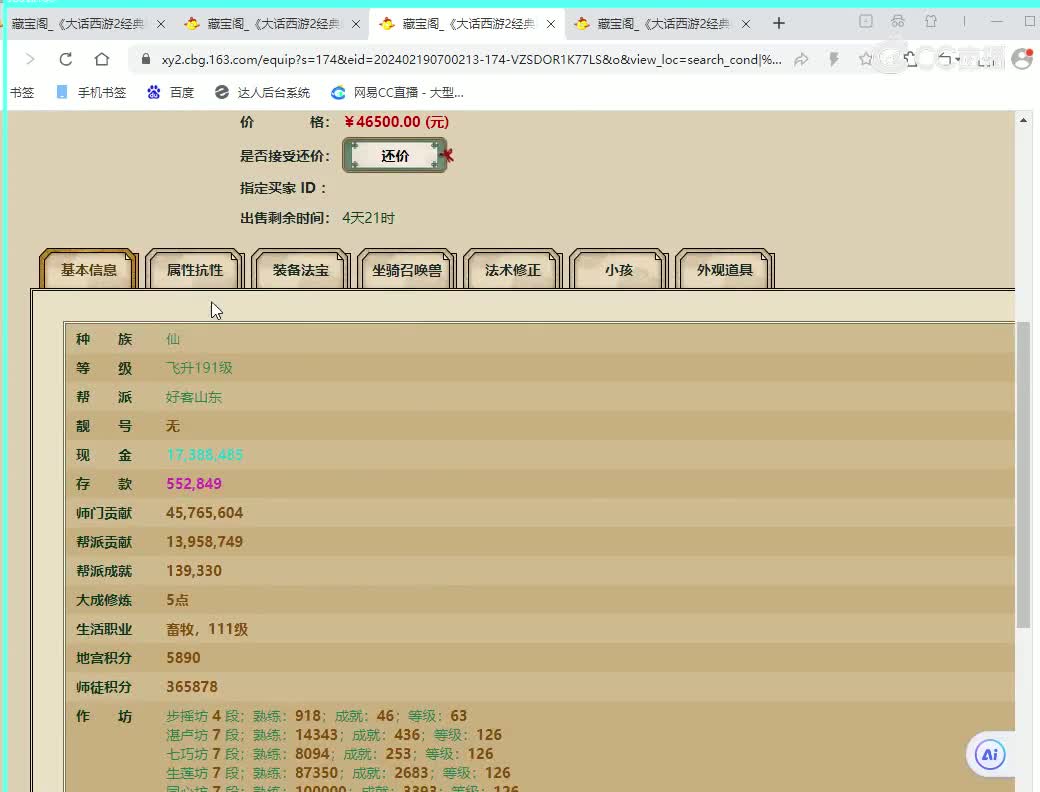Click the deposit value 552,849
This screenshot has width=1040, height=792.
pyautogui.click(x=194, y=484)
